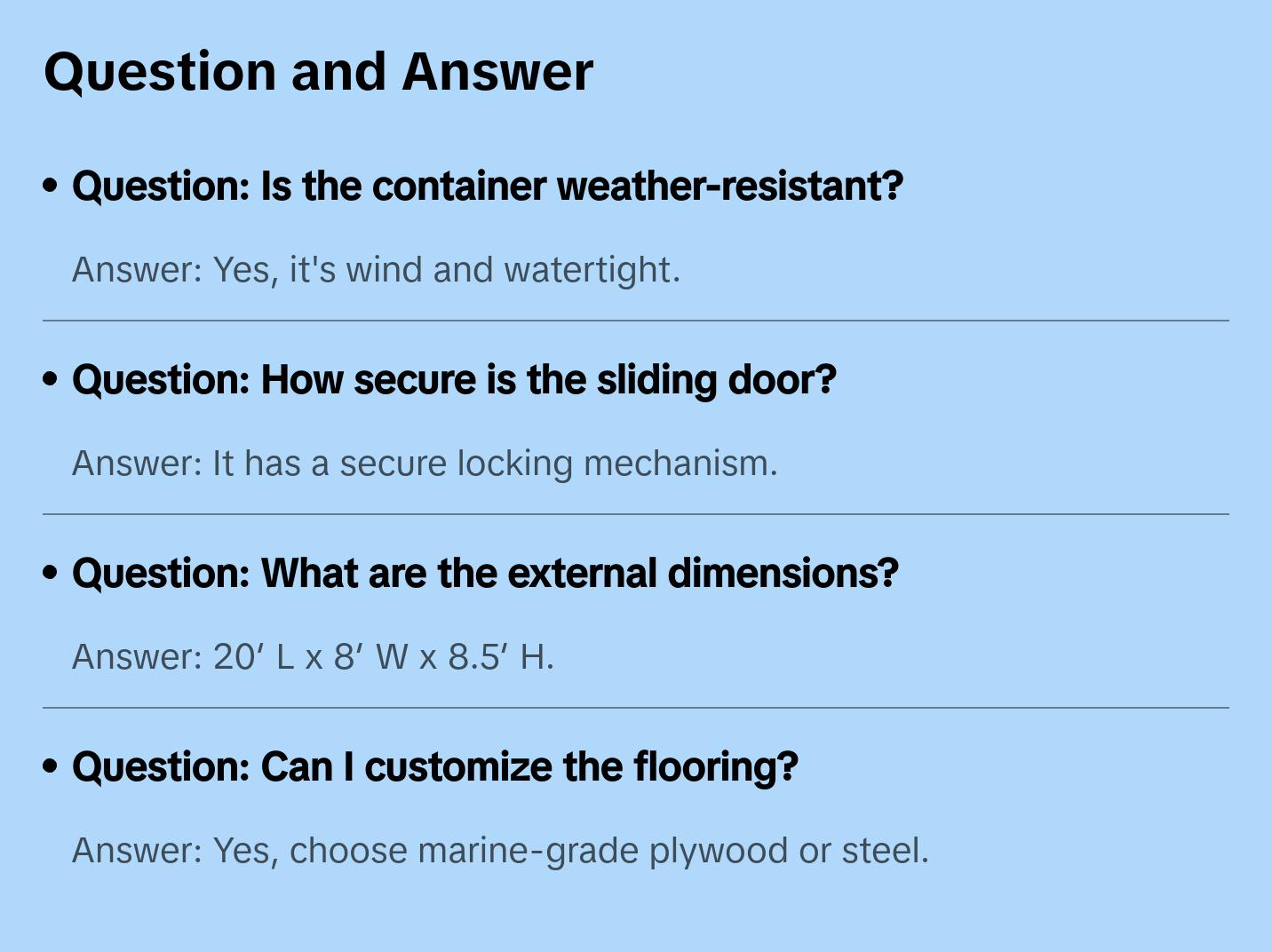Click the divider under the locking mechanism answer

pos(635,514)
